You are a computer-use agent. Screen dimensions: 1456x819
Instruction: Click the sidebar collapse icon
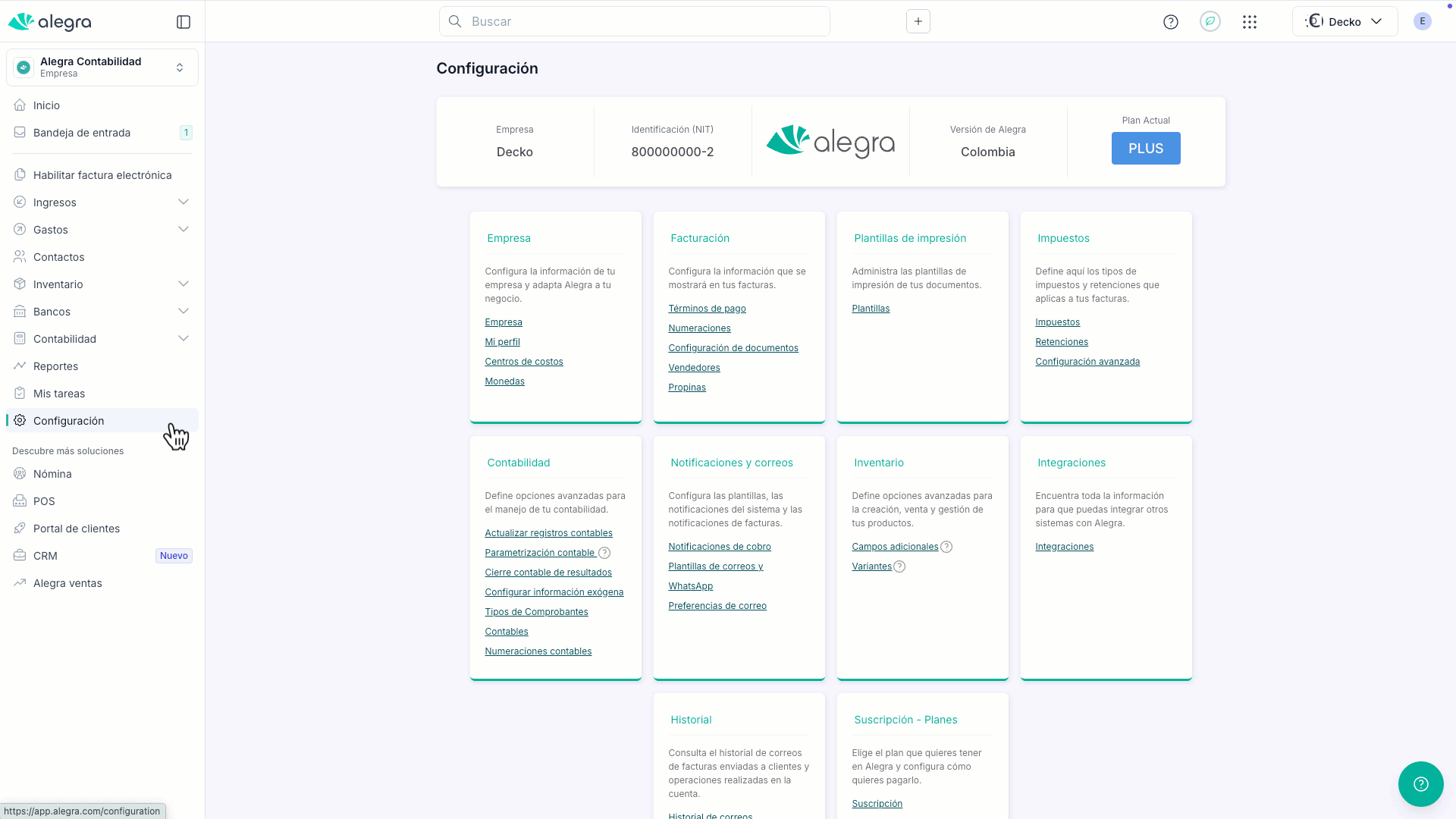[x=184, y=22]
